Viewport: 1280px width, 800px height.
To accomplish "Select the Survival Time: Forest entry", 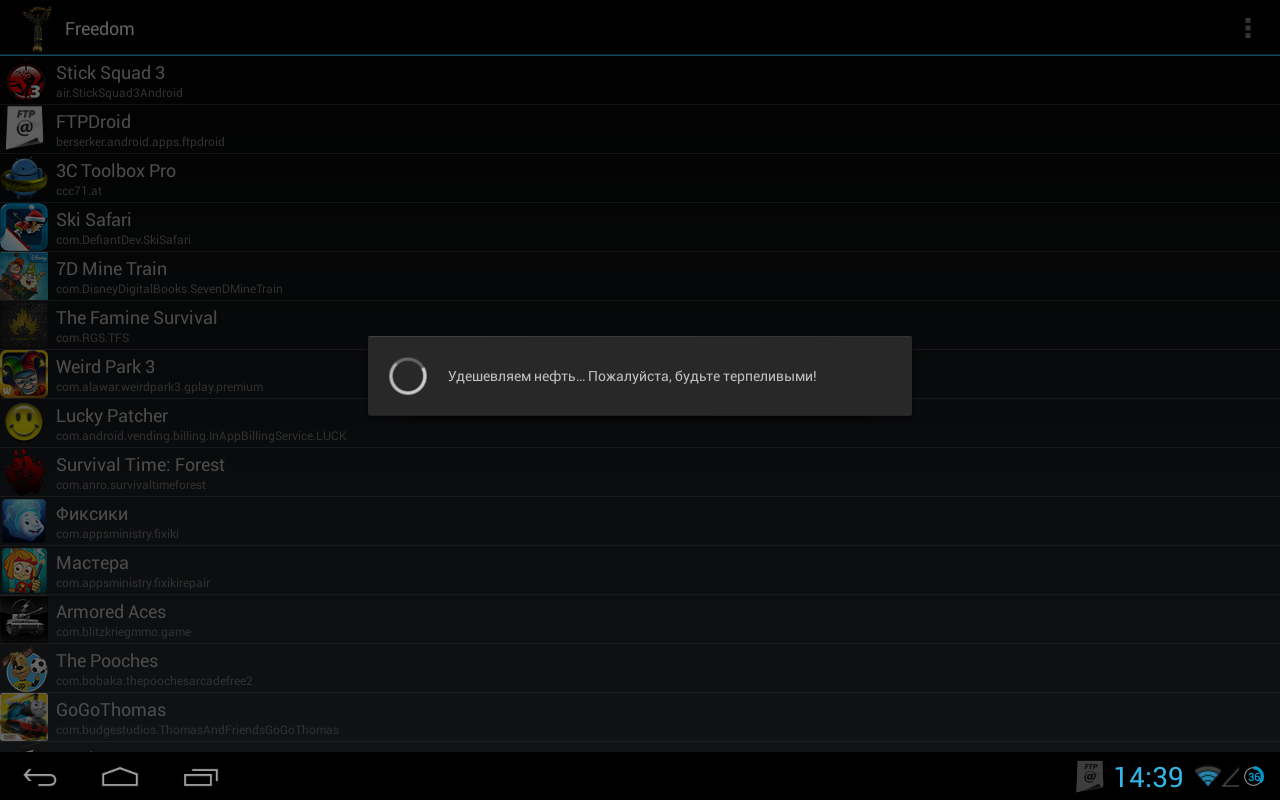I will pos(640,473).
